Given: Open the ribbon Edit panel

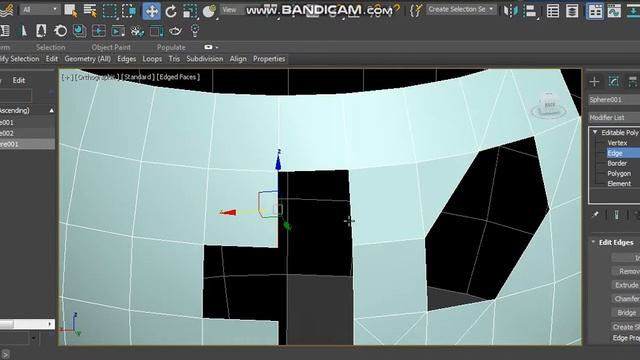Looking at the screenshot, I should click(x=51, y=59).
